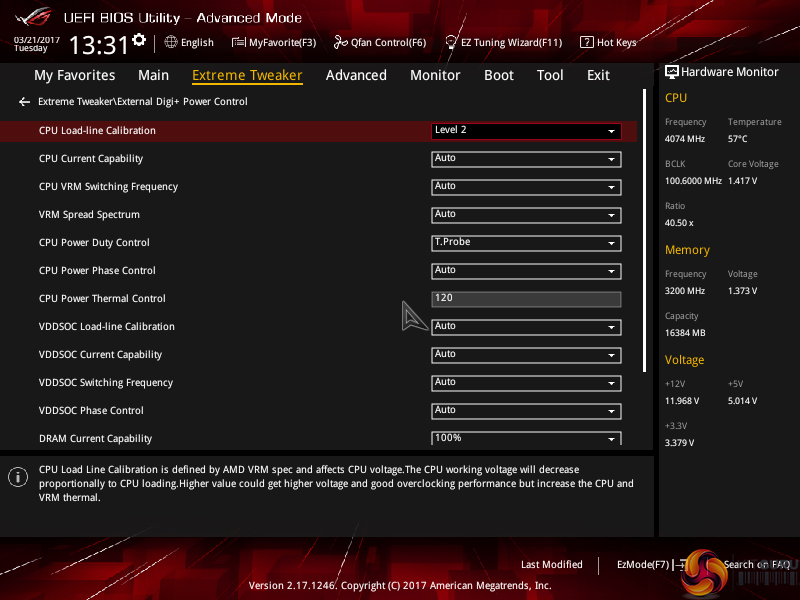Select CPU Power Thermal Control label

click(102, 298)
